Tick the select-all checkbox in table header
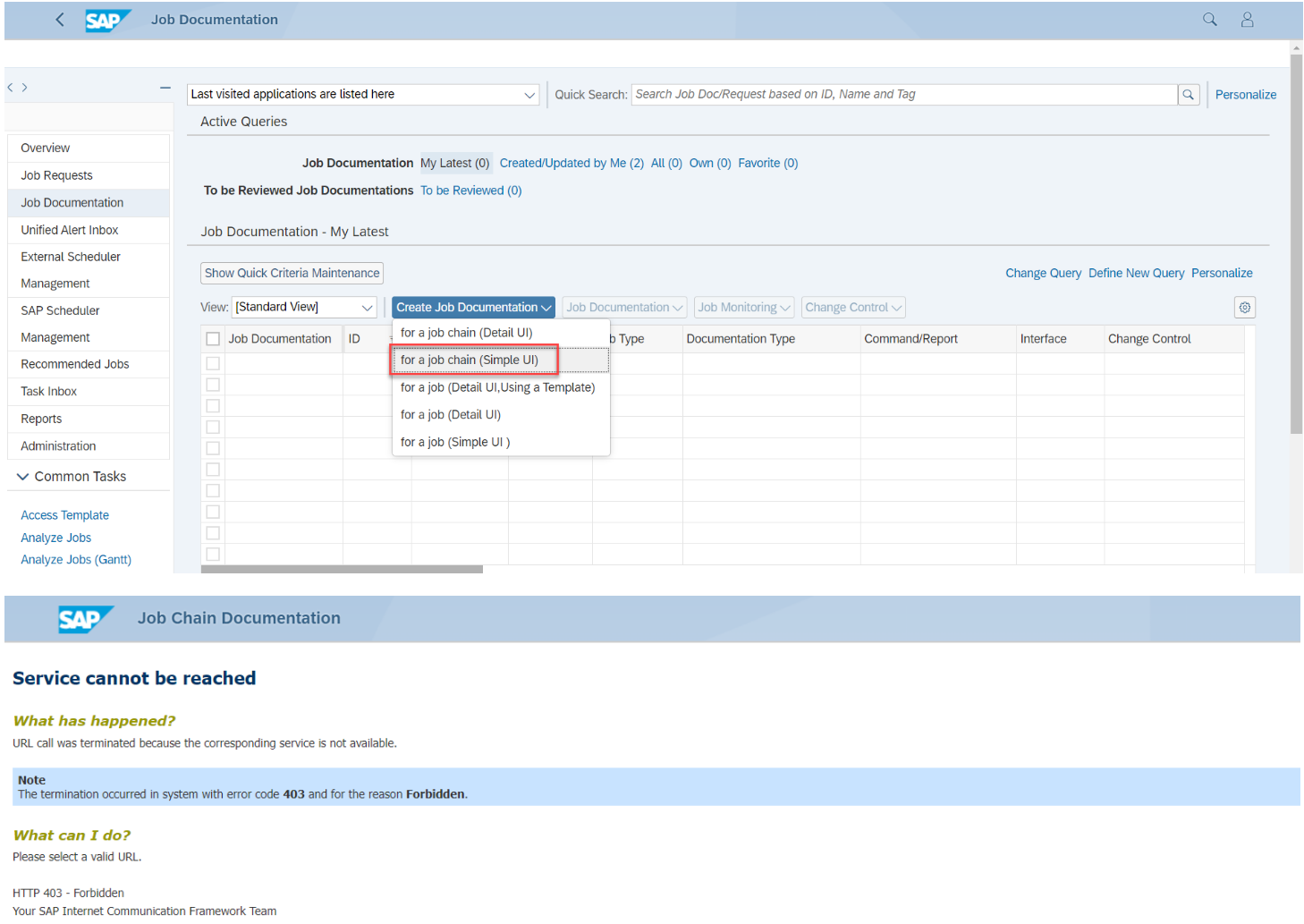This screenshot has width=1304, height=924. click(x=213, y=339)
